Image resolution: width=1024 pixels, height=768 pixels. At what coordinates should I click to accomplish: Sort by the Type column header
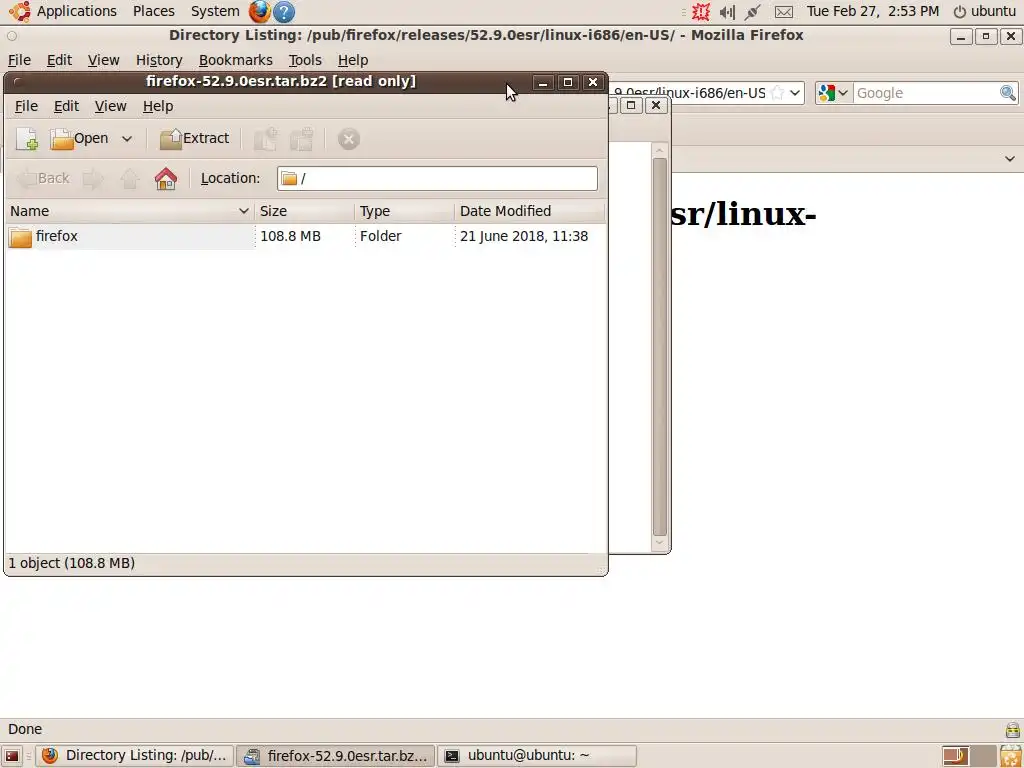click(404, 211)
